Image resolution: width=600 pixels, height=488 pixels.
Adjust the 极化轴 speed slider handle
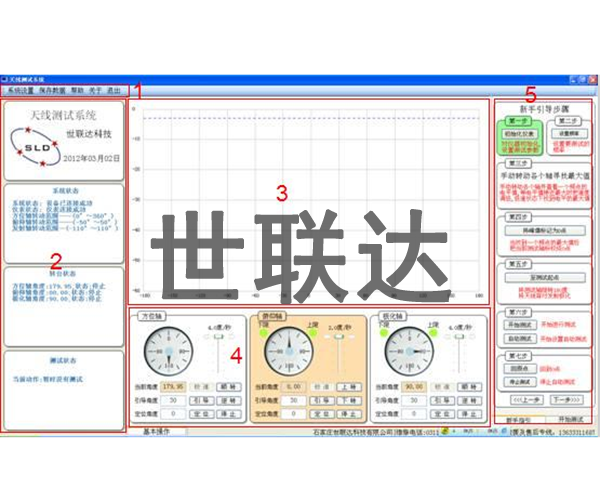459,336
